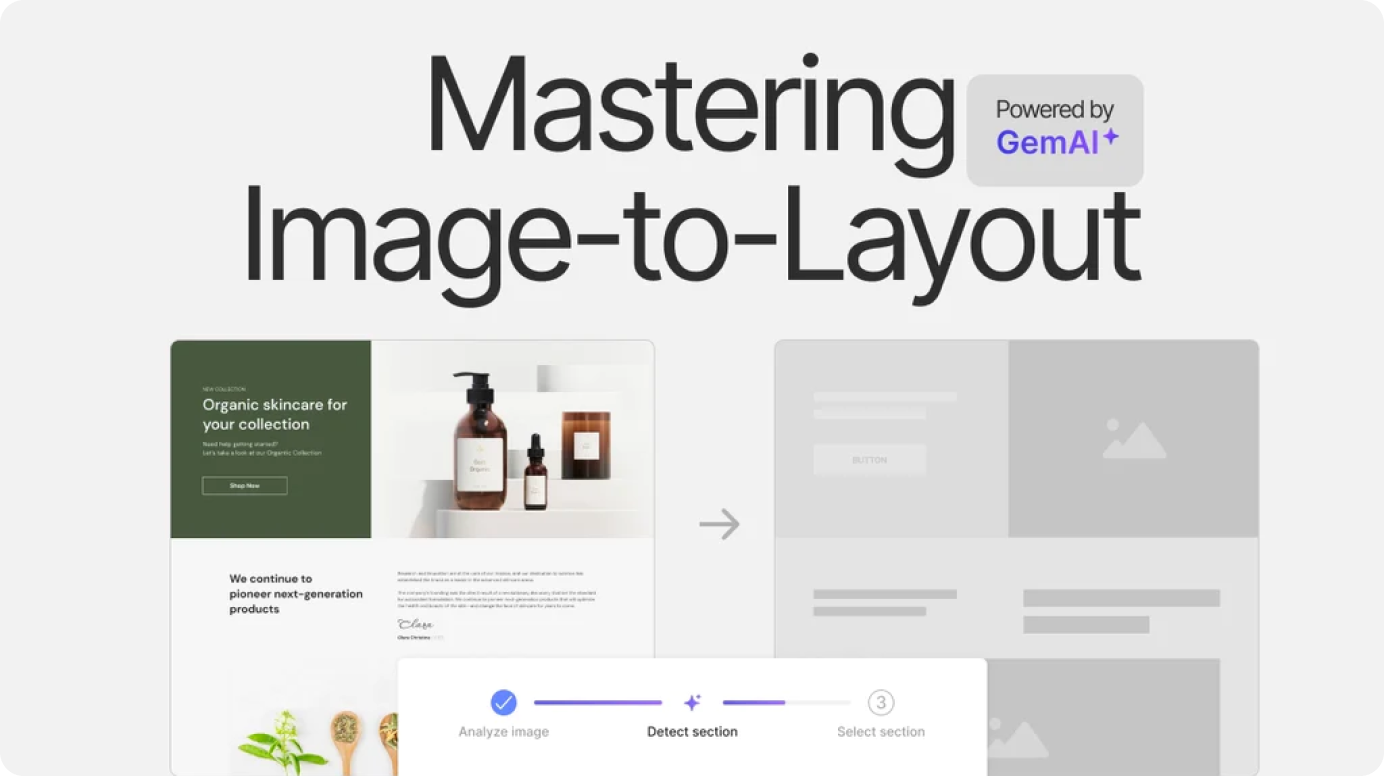1384x776 pixels.
Task: Switch to the Detect section tab
Action: 692,731
